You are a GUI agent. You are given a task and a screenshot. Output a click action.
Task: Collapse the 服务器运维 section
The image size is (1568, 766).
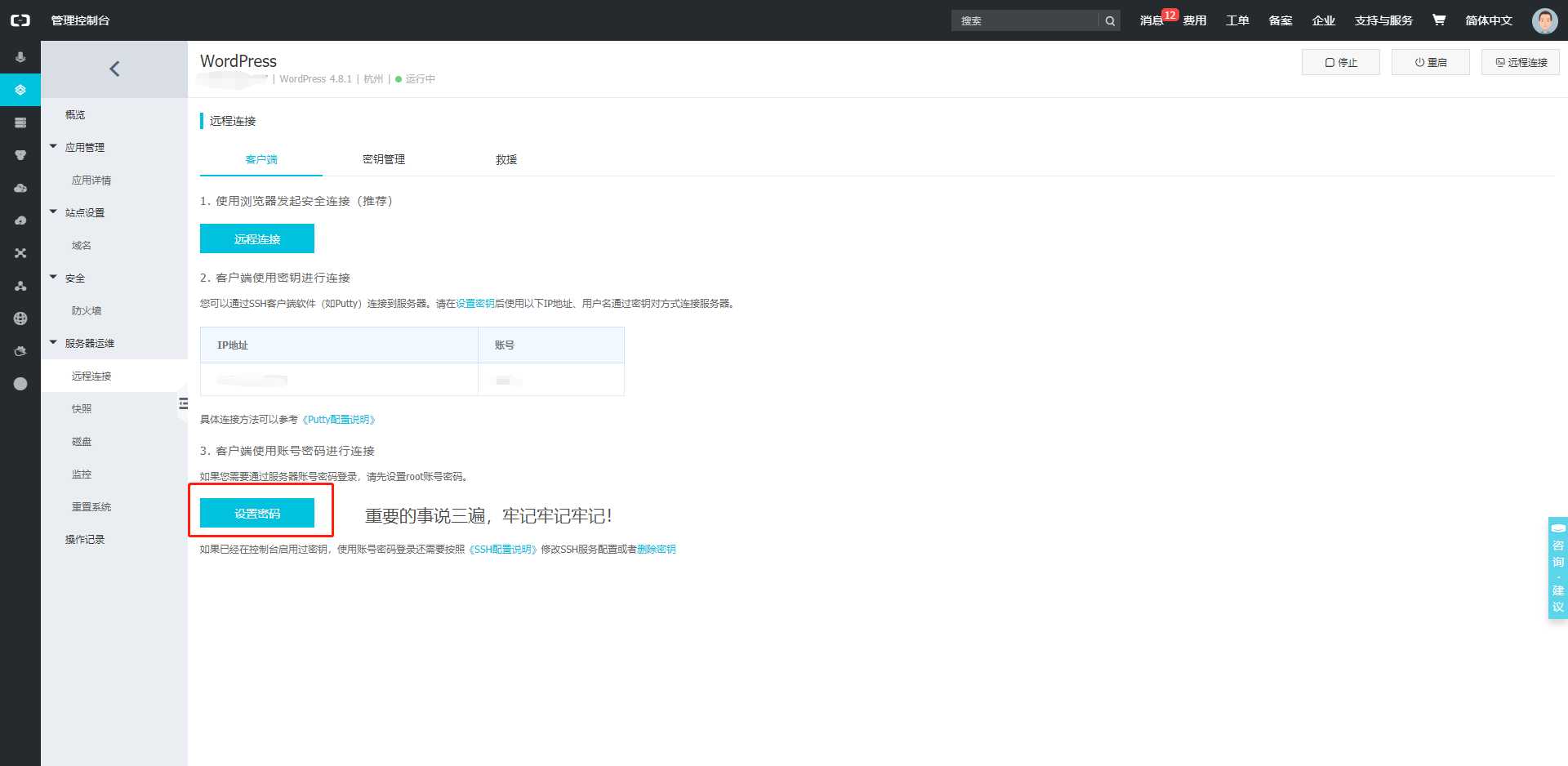(53, 343)
